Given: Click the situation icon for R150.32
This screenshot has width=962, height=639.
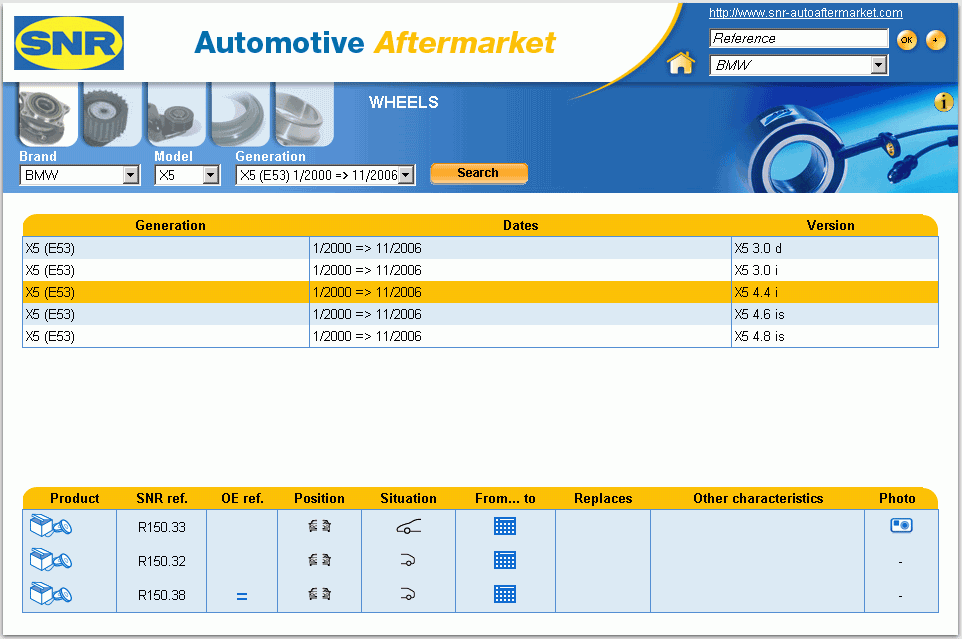Looking at the screenshot, I should click(408, 560).
